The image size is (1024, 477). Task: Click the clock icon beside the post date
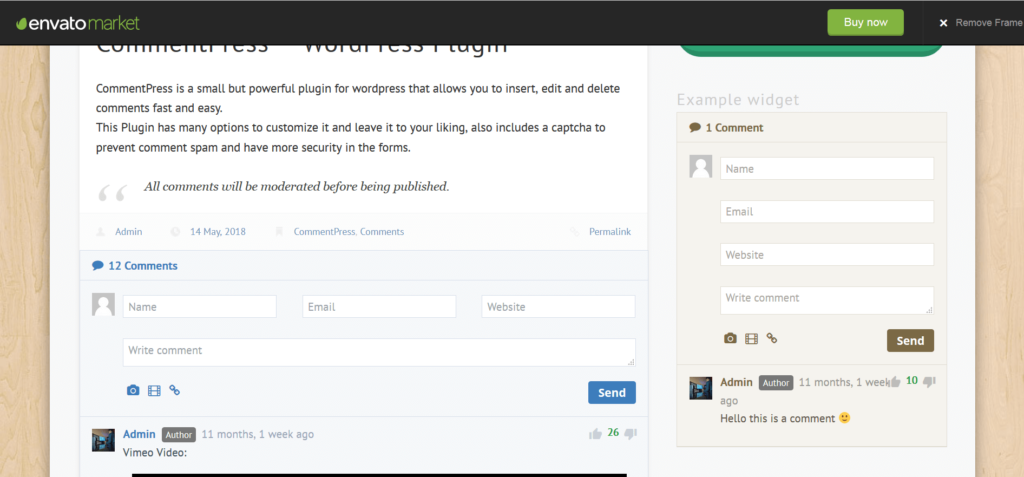tap(175, 231)
